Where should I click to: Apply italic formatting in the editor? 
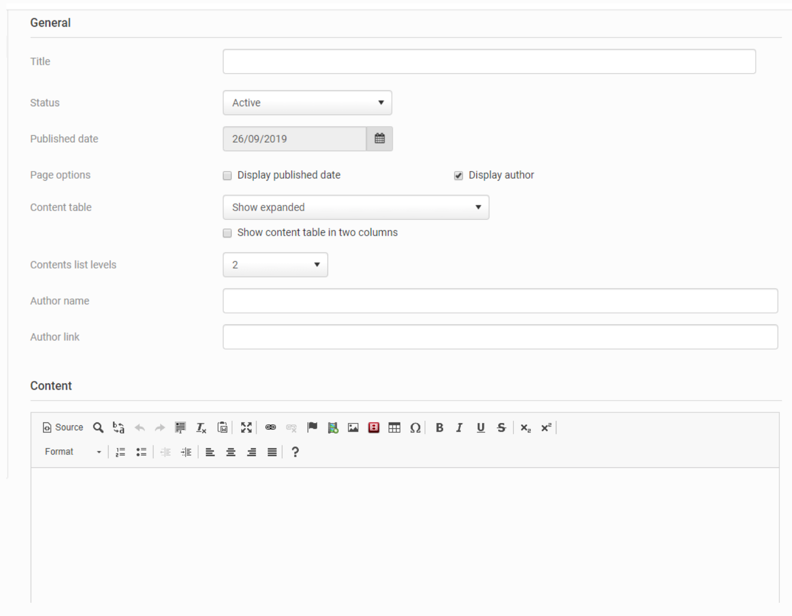(459, 427)
